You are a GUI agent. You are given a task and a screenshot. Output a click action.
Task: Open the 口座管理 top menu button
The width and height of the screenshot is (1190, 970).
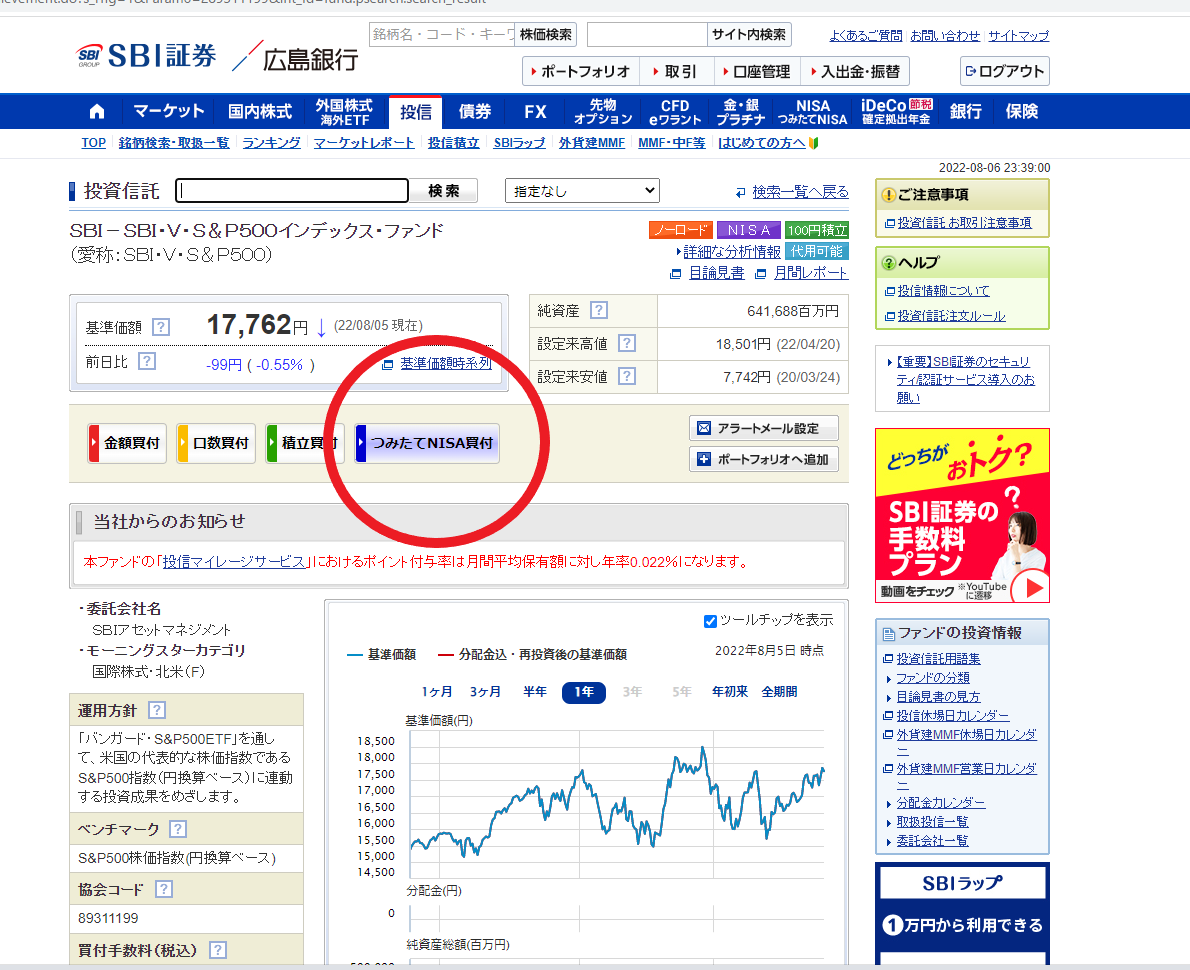[757, 71]
